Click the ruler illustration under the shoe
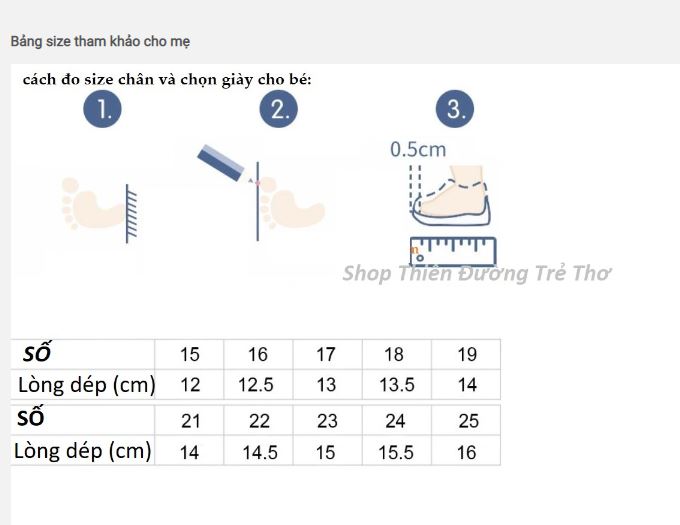The width and height of the screenshot is (680, 525). tap(453, 249)
